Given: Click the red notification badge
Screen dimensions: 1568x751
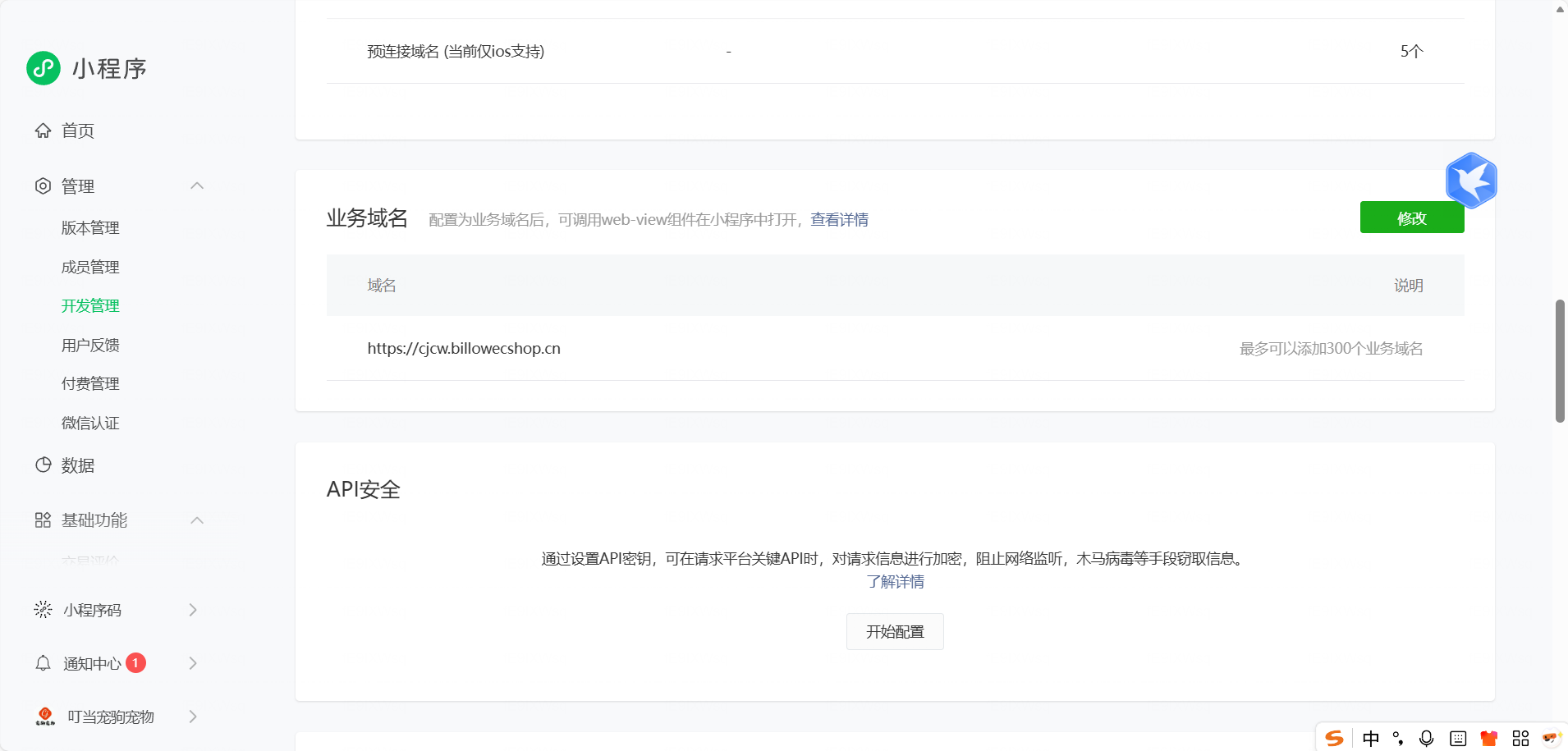Looking at the screenshot, I should pos(136,662).
